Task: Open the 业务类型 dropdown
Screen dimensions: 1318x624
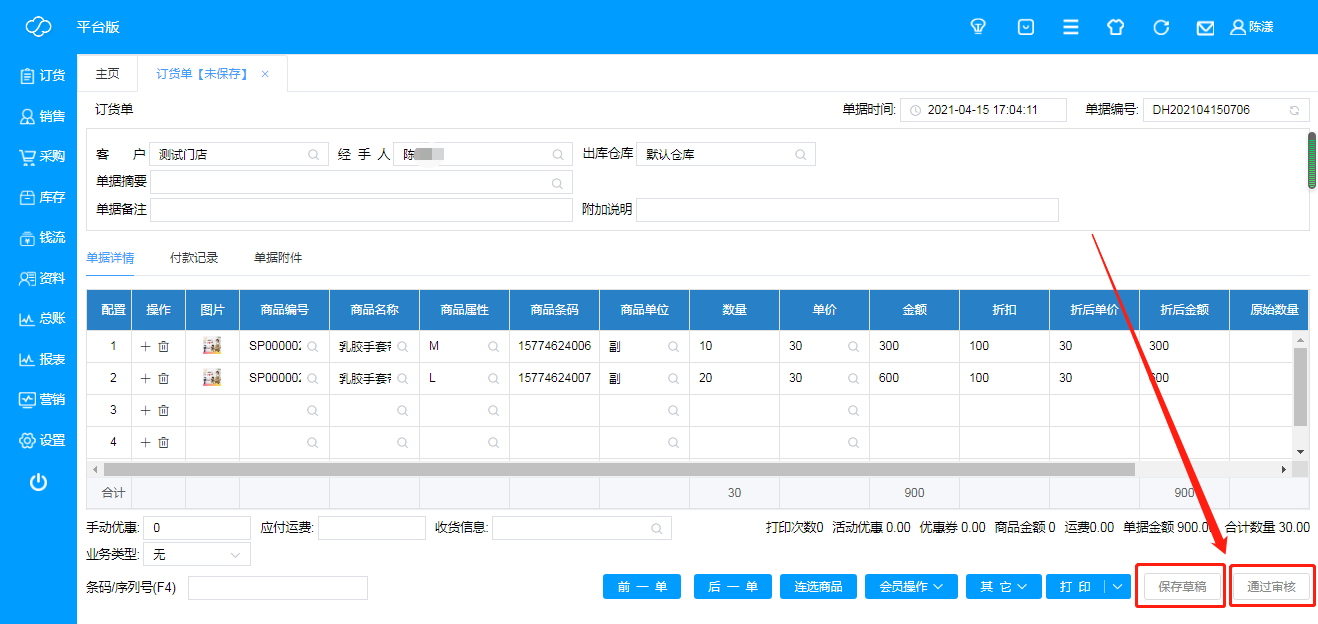Action: [197, 554]
